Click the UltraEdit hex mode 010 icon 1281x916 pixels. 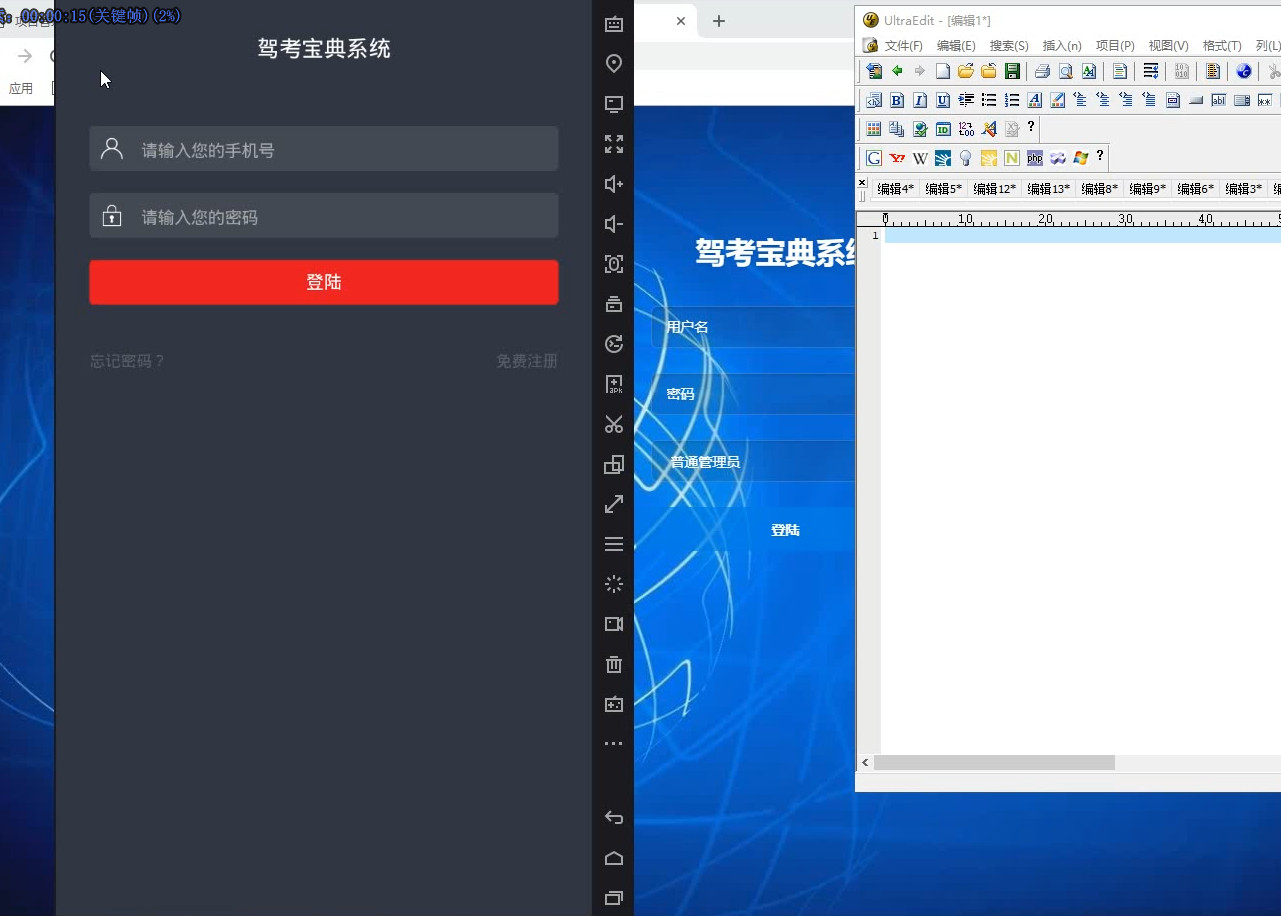tap(1182, 71)
